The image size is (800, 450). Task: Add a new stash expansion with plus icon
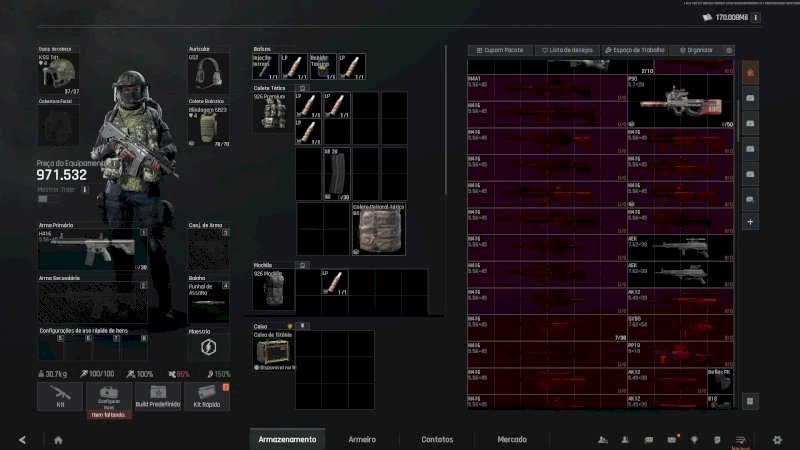750,222
